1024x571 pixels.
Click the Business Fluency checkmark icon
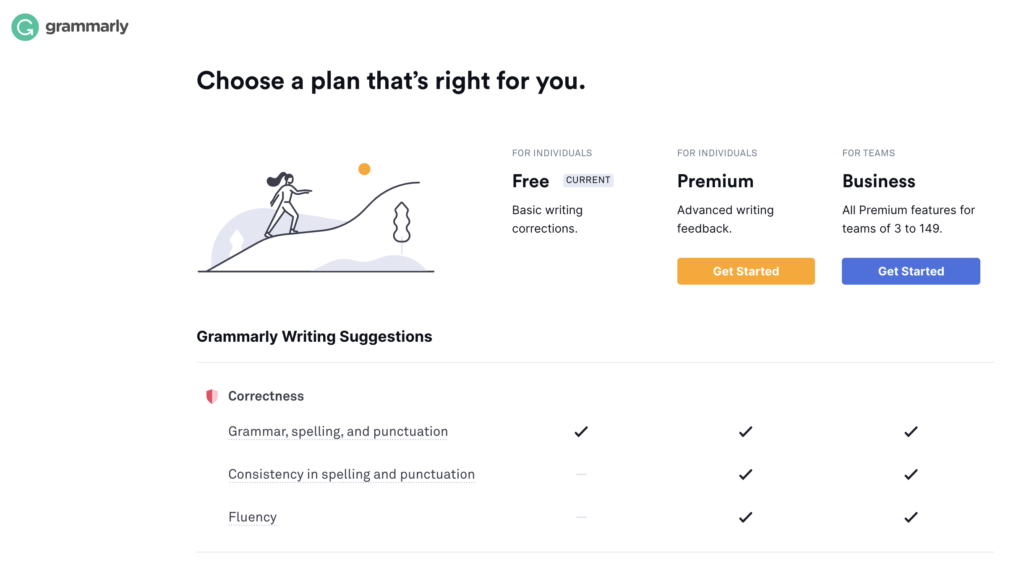coord(911,517)
